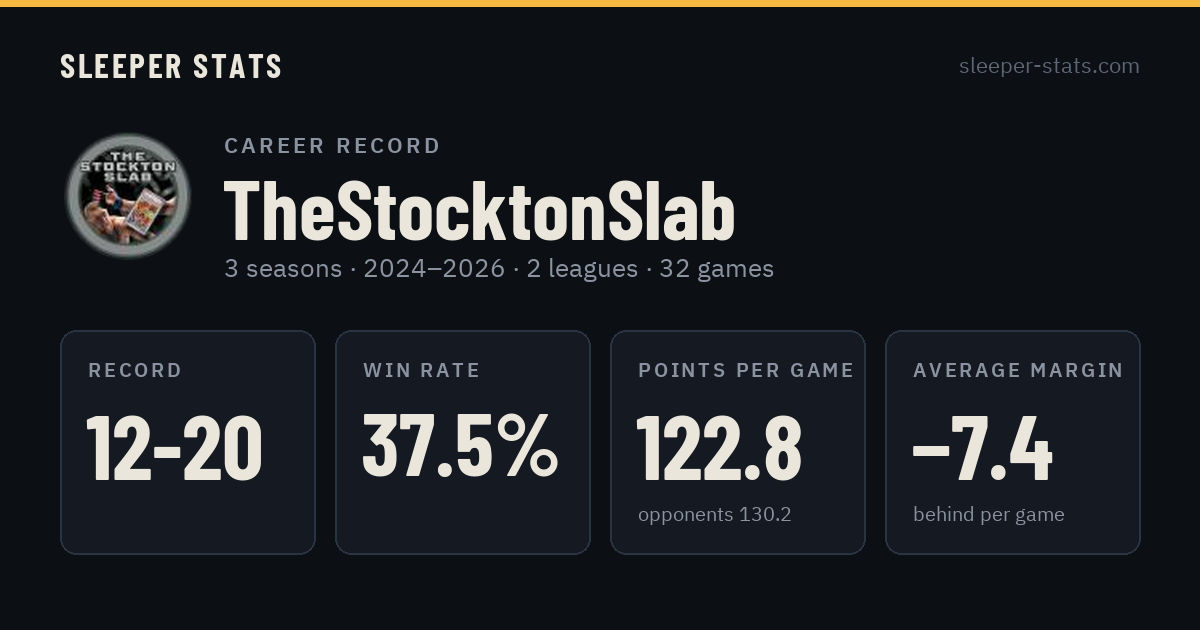Image resolution: width=1200 pixels, height=630 pixels.
Task: Click the WIN RATE card label
Action: tap(422, 371)
